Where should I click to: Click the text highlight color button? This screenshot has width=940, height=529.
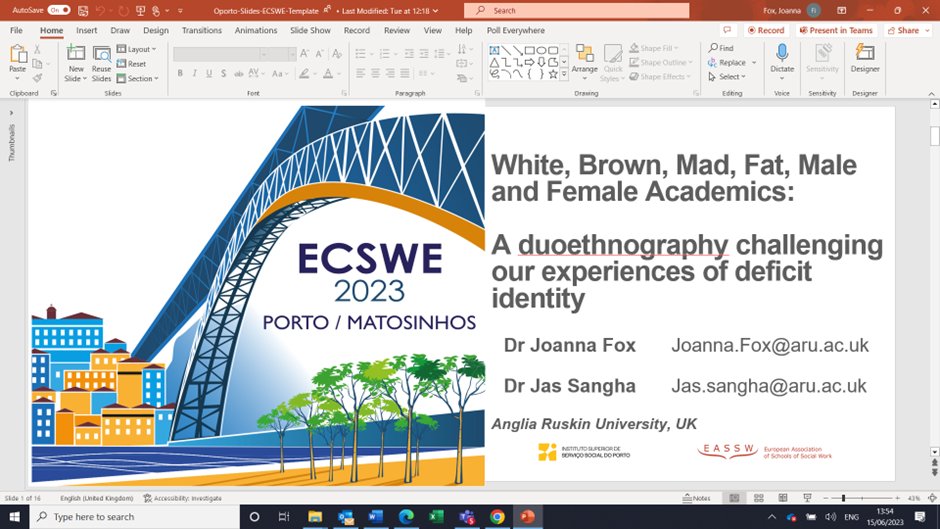(305, 73)
